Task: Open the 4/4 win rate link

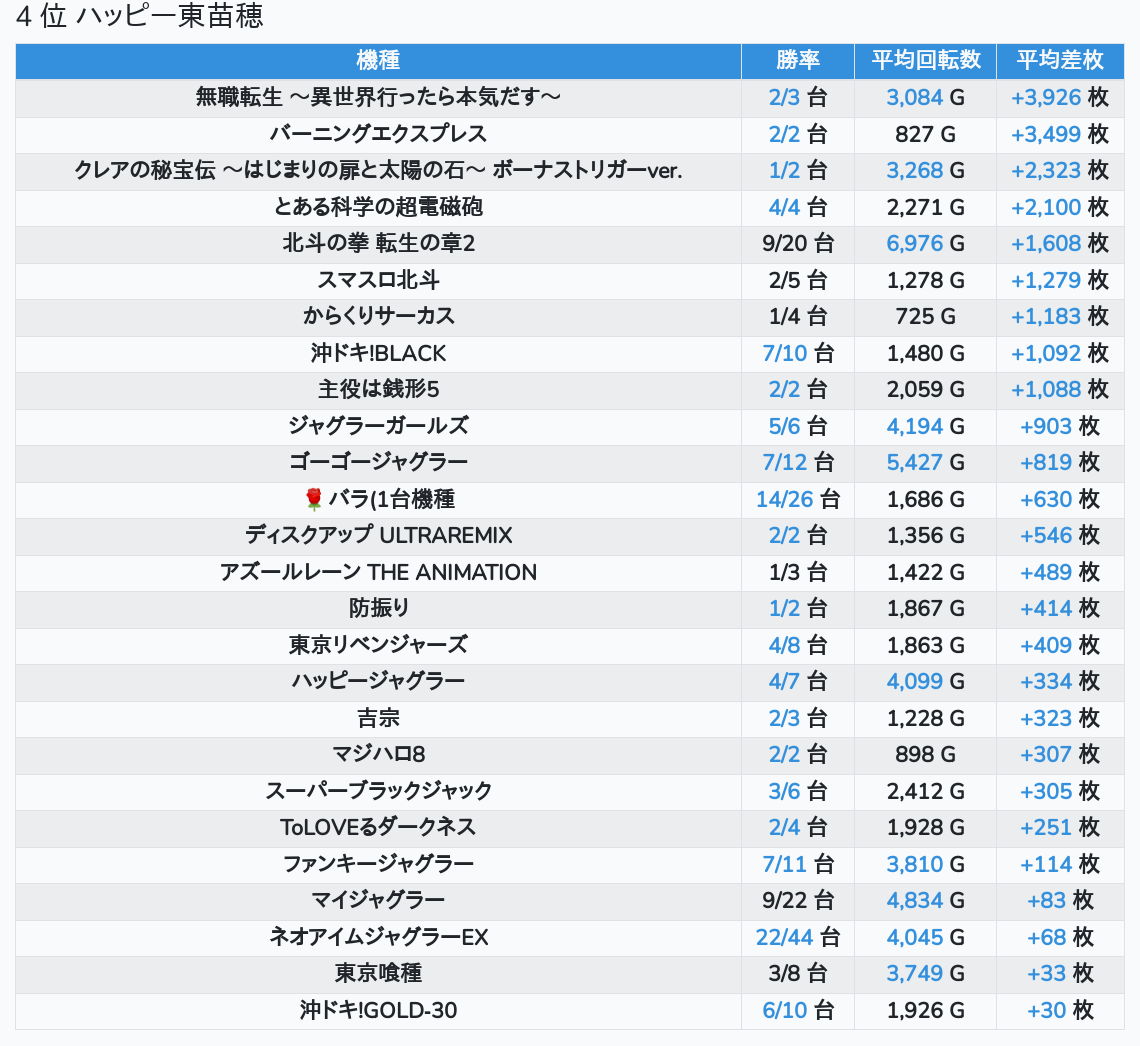Action: click(784, 207)
